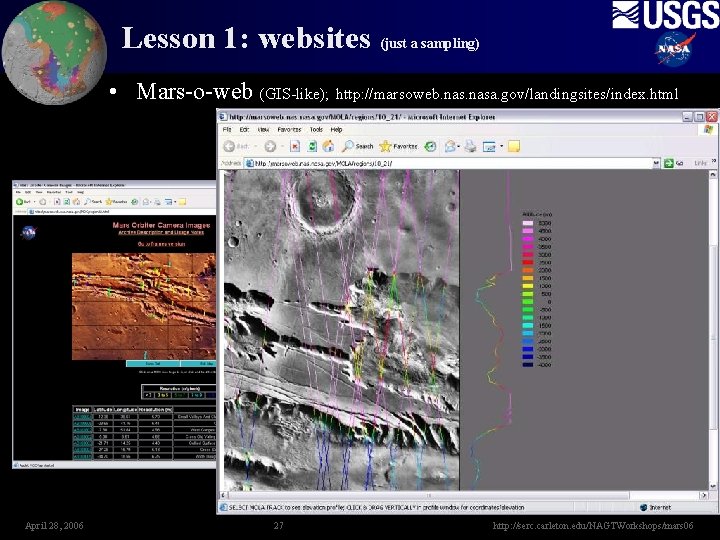Click Mars Orbiter Camera Images heading

point(161,225)
